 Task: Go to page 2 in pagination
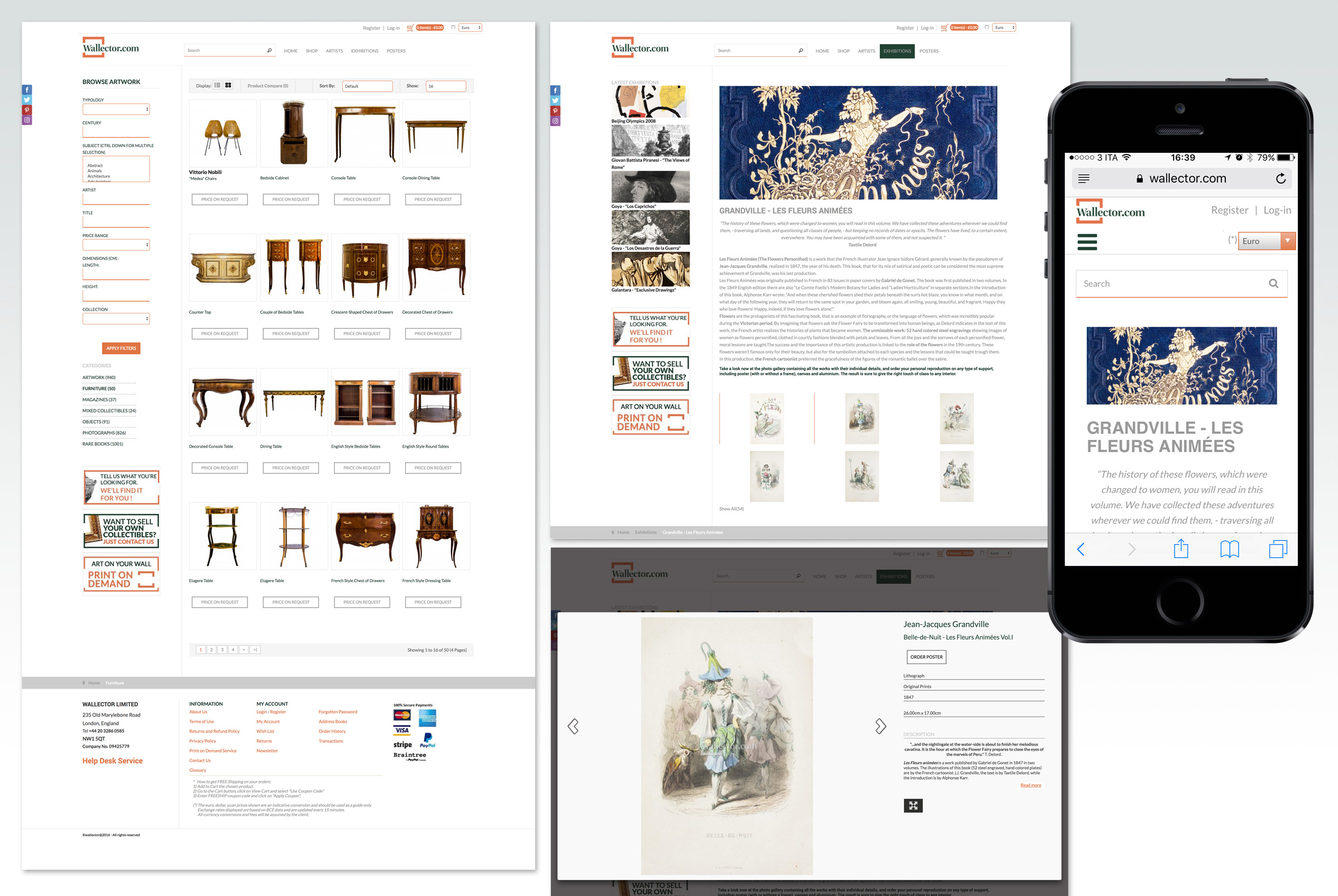(211, 650)
